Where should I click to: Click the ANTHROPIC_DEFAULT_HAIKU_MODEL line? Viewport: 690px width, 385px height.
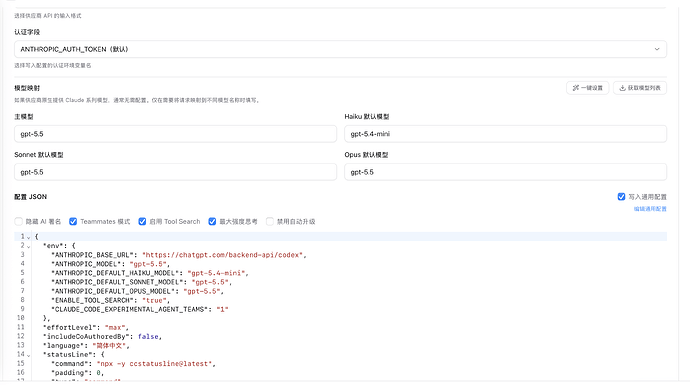(150, 273)
